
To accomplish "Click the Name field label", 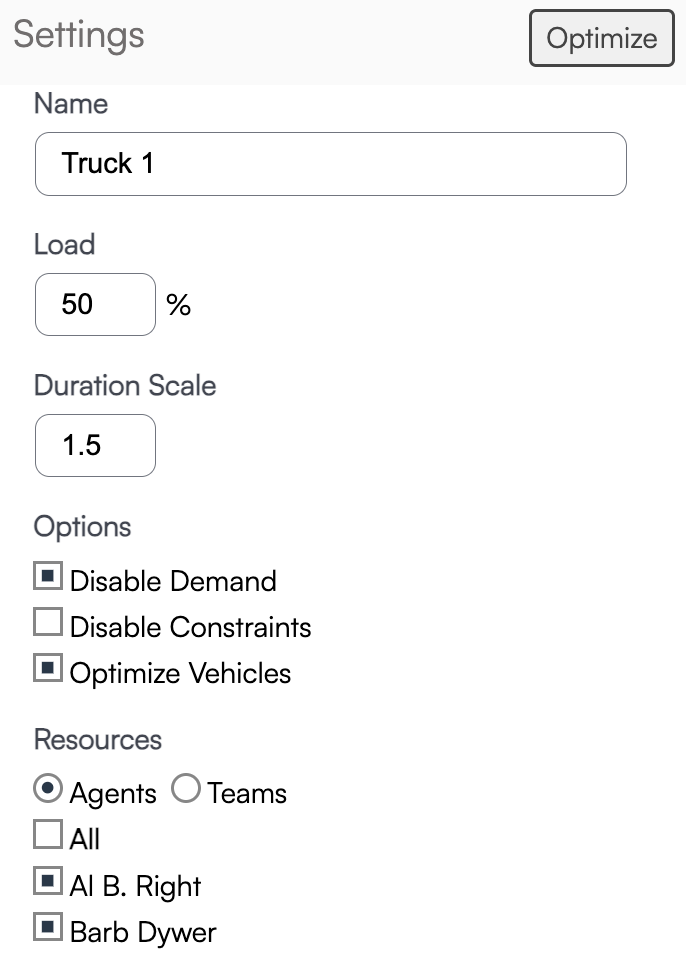I will point(70,103).
